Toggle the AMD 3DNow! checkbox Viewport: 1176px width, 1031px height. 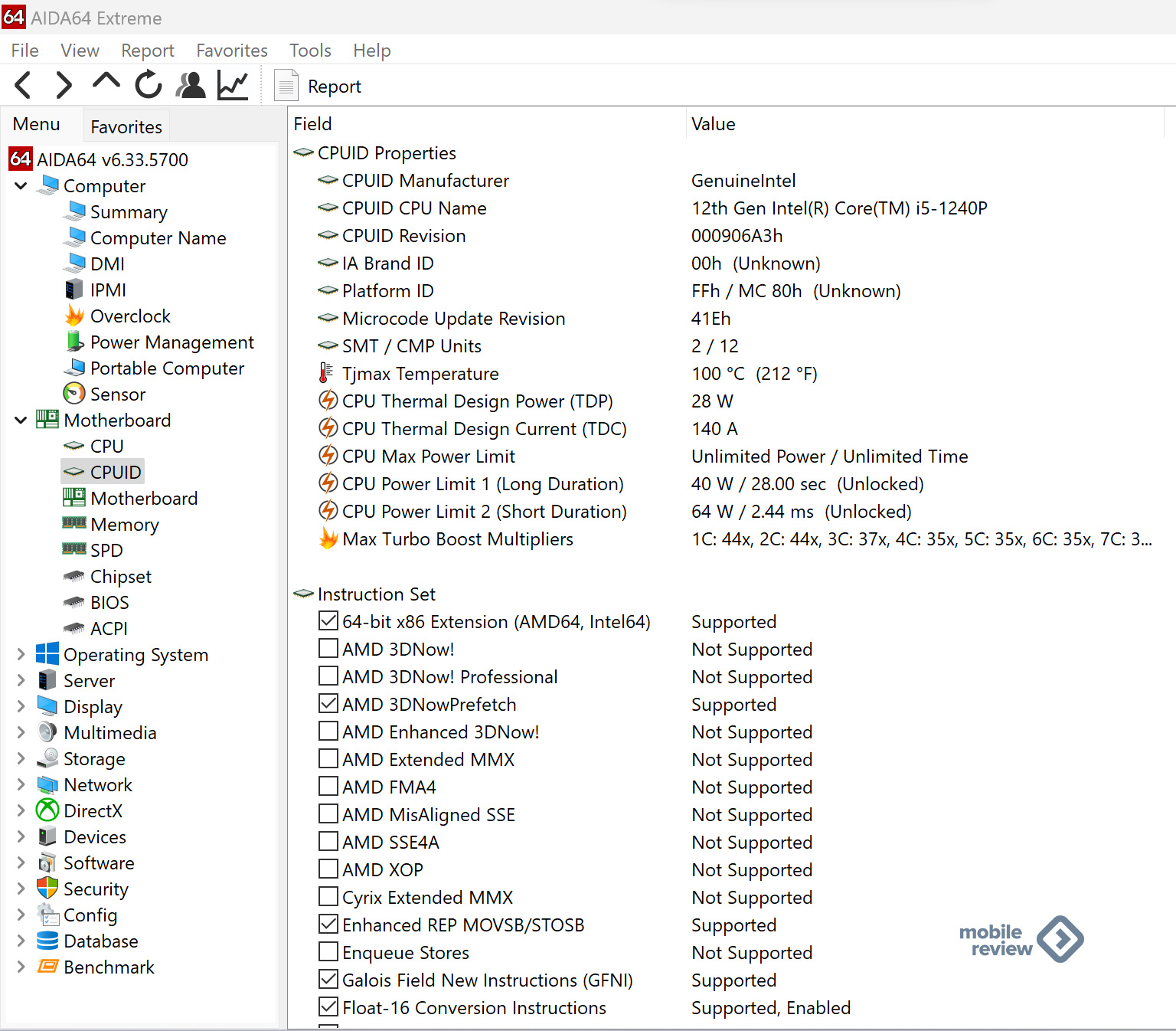(x=328, y=648)
